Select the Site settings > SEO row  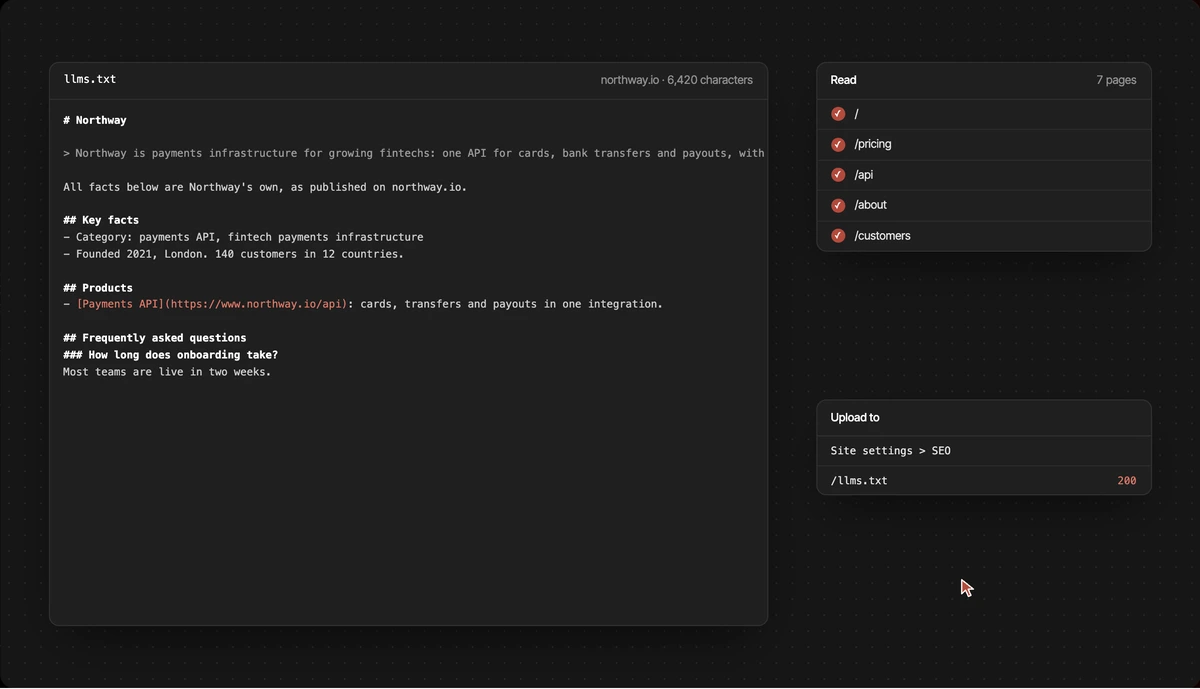tap(984, 451)
